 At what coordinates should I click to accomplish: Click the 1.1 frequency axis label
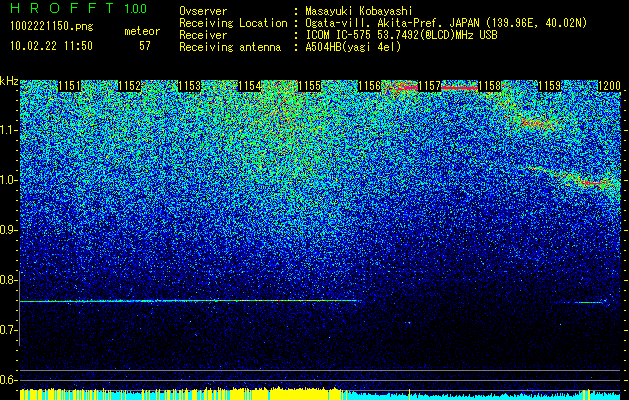click(x=8, y=130)
